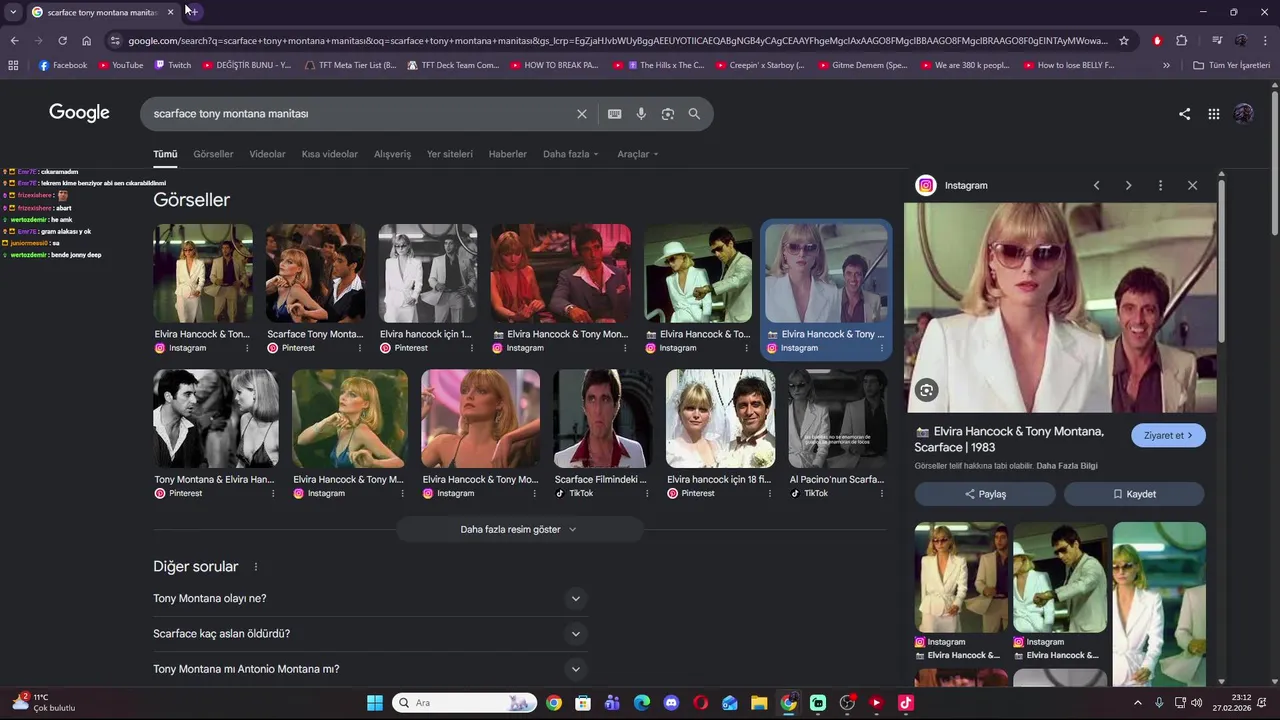Screen dimensions: 1280x720
Task: Go to next image in preview panel
Action: click(x=1128, y=185)
